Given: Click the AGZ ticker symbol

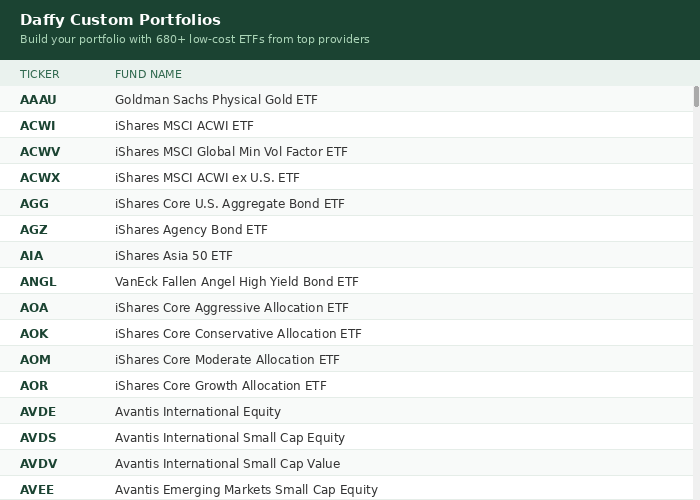Looking at the screenshot, I should (34, 230).
